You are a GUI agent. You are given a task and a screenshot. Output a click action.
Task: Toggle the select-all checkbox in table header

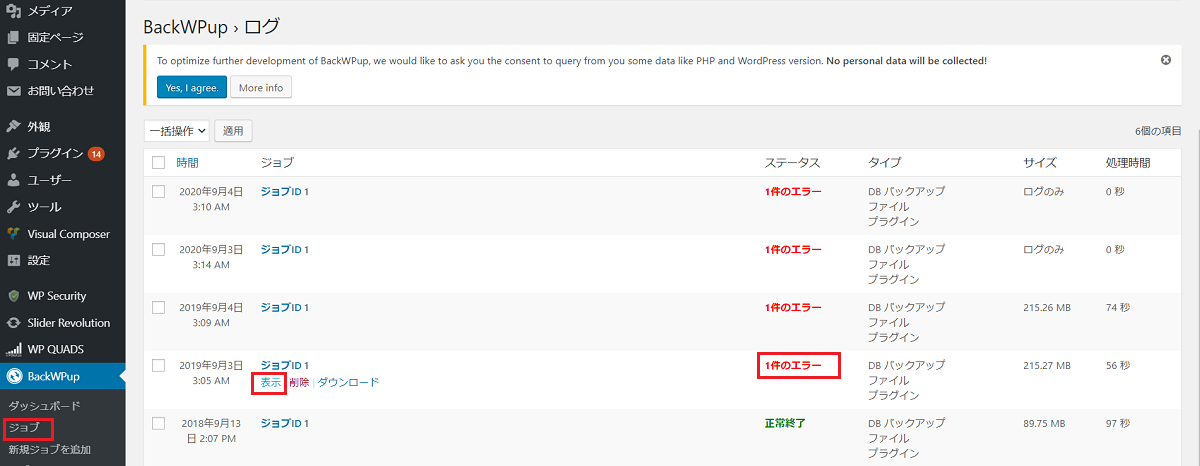pos(158,162)
